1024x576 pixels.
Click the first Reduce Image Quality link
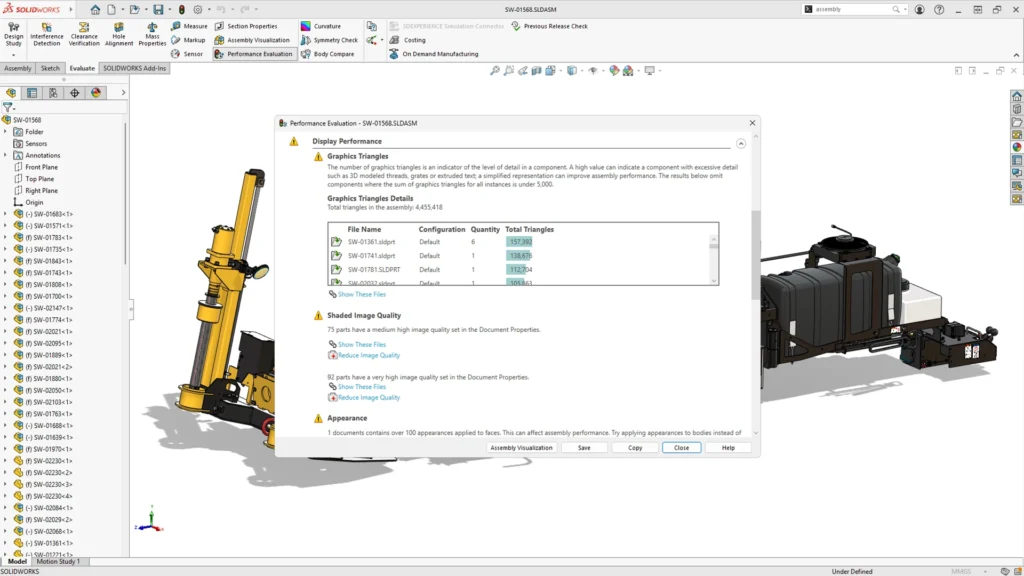(368, 355)
